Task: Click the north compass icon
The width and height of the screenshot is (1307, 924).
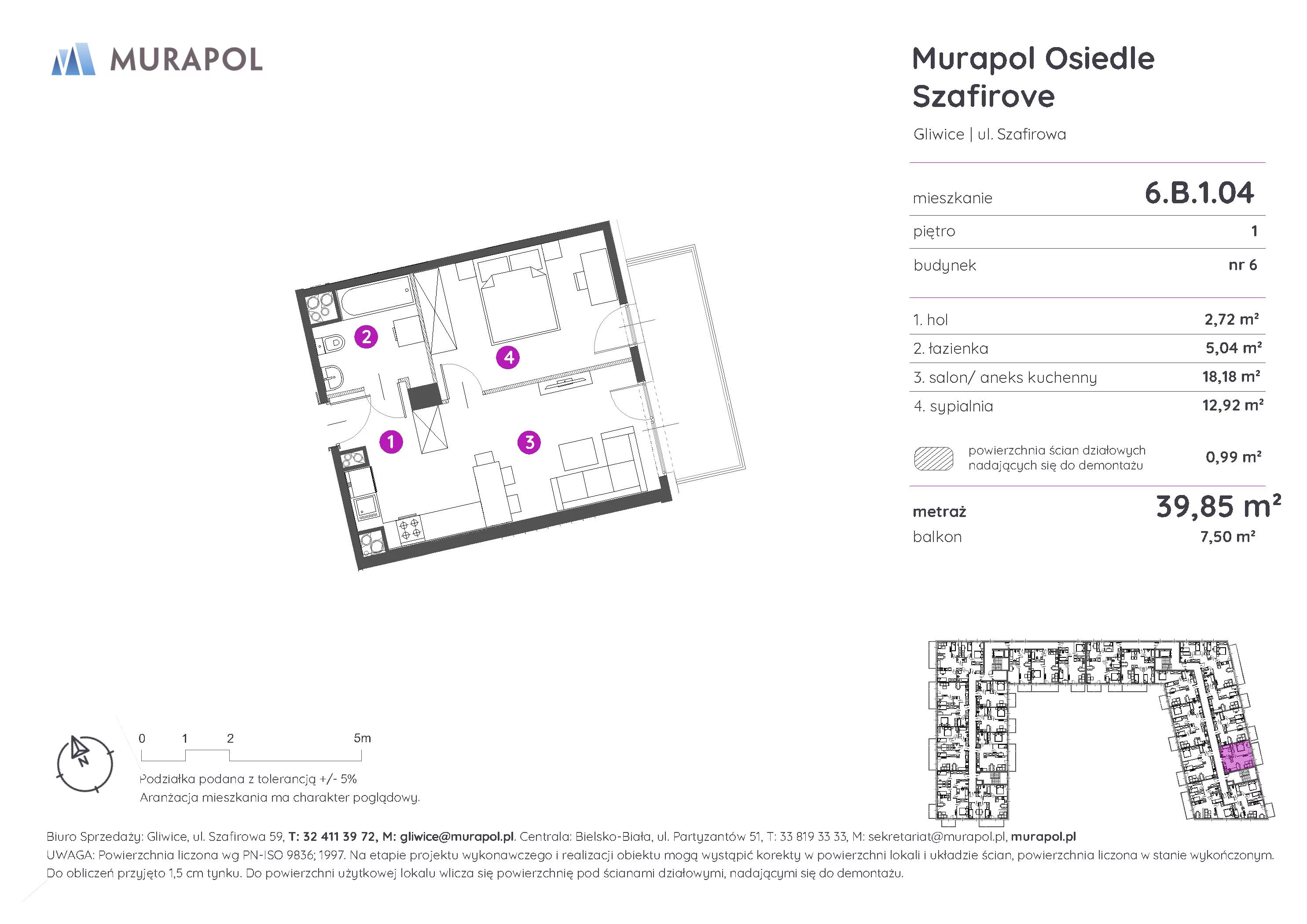Action: (85, 764)
